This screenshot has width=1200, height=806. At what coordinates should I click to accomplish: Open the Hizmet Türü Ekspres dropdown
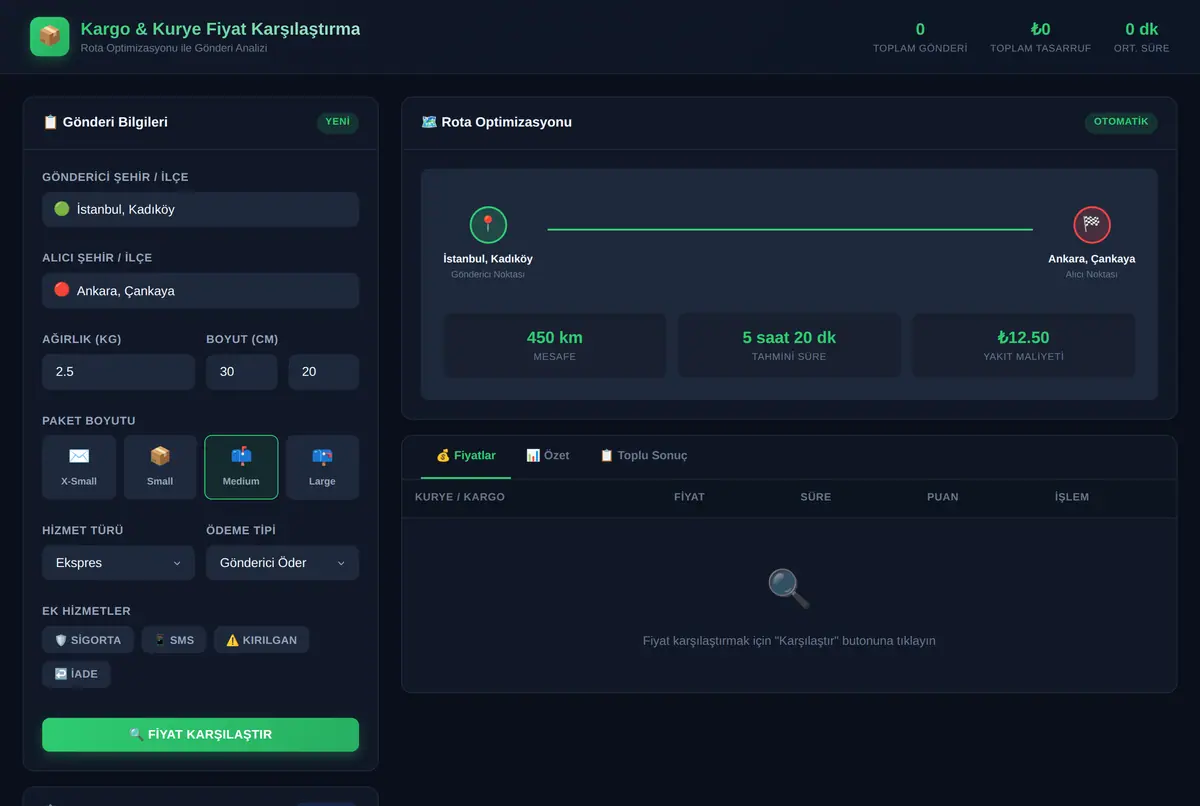(x=118, y=563)
